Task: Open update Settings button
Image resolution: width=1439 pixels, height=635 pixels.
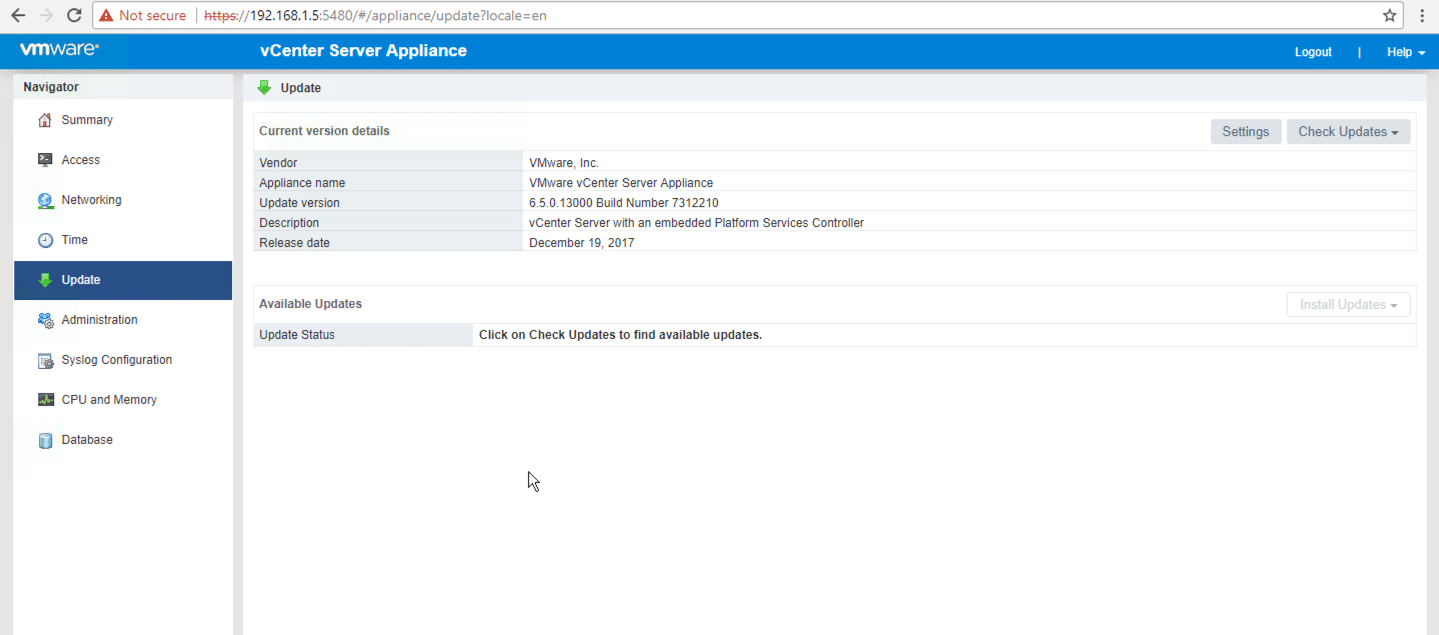Action: pos(1245,132)
